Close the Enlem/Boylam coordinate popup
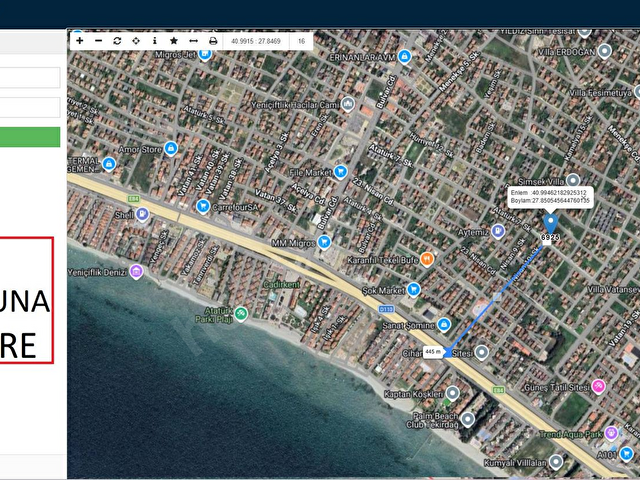Viewport: 640px width, 480px height. click(584, 197)
